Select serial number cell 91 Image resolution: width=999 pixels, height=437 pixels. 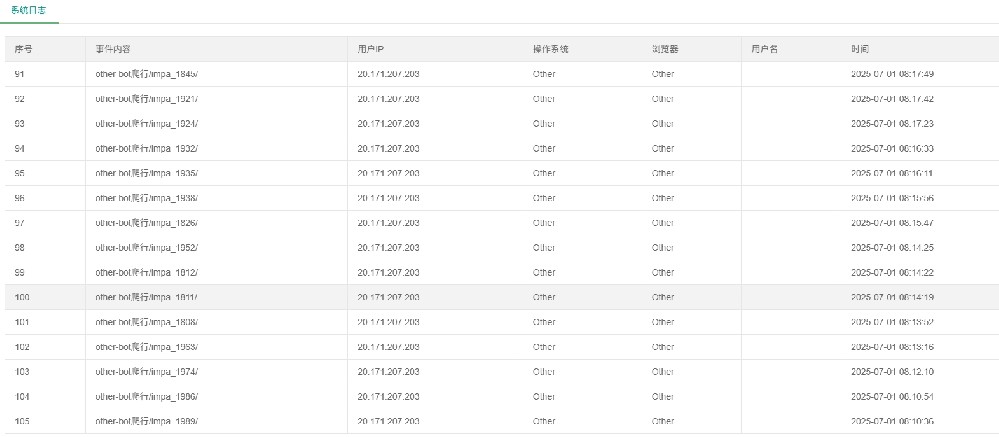click(19, 74)
